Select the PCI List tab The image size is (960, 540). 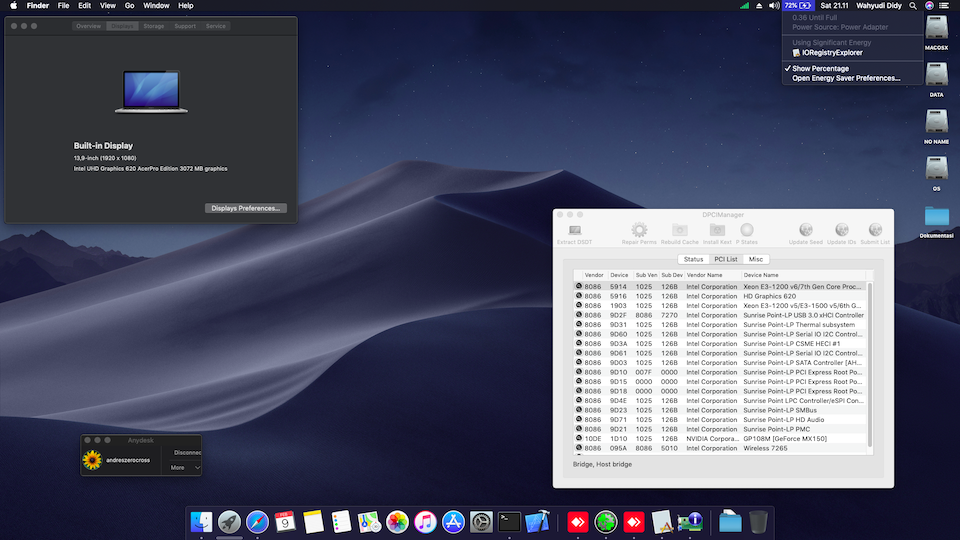(726, 259)
